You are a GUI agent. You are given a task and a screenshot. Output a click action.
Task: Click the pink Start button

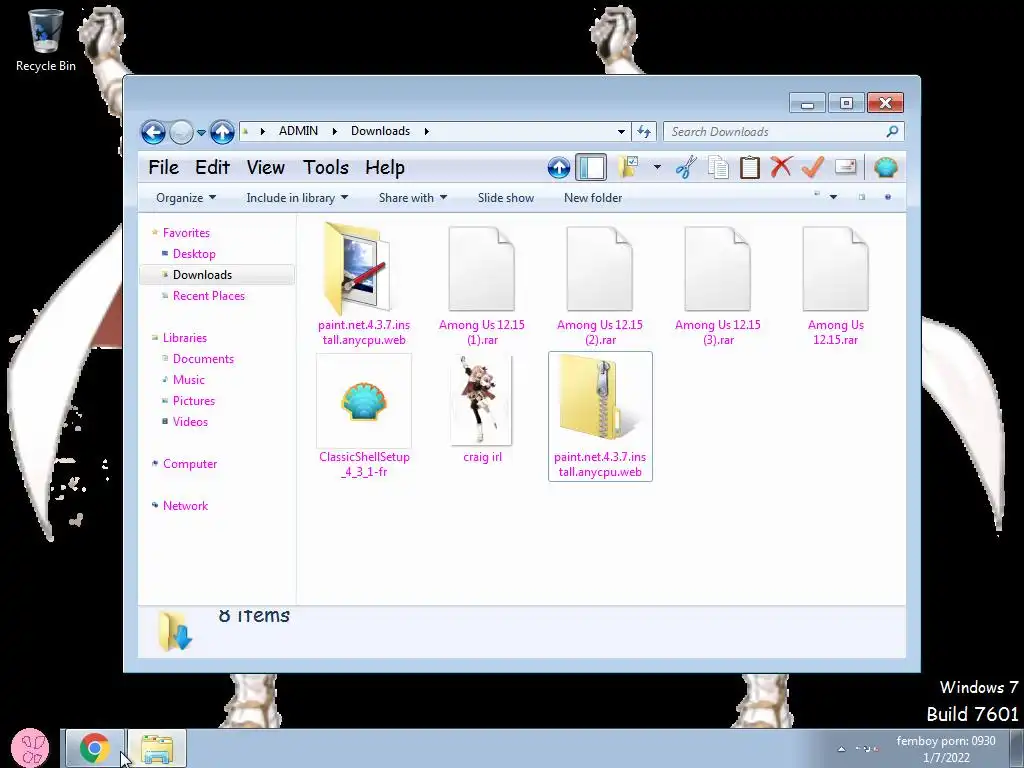(30, 748)
